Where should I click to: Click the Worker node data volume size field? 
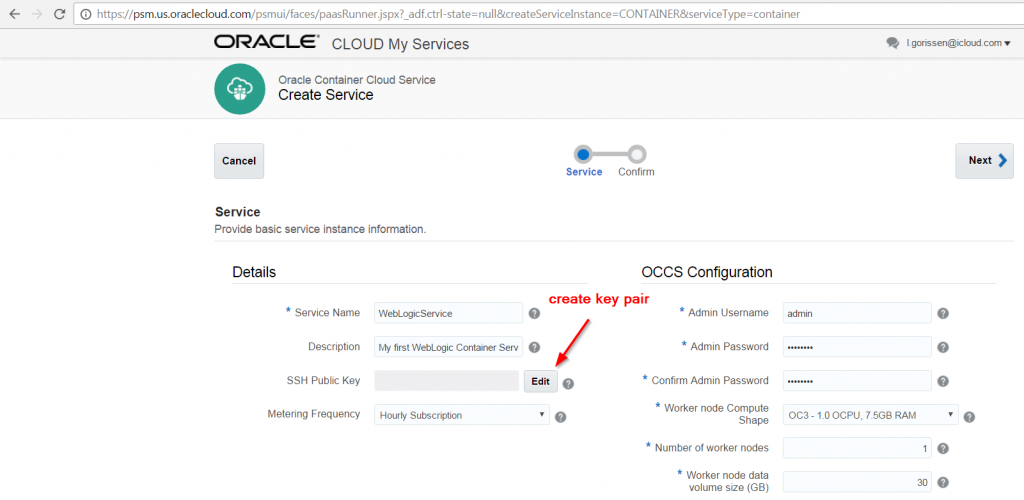coord(856,483)
